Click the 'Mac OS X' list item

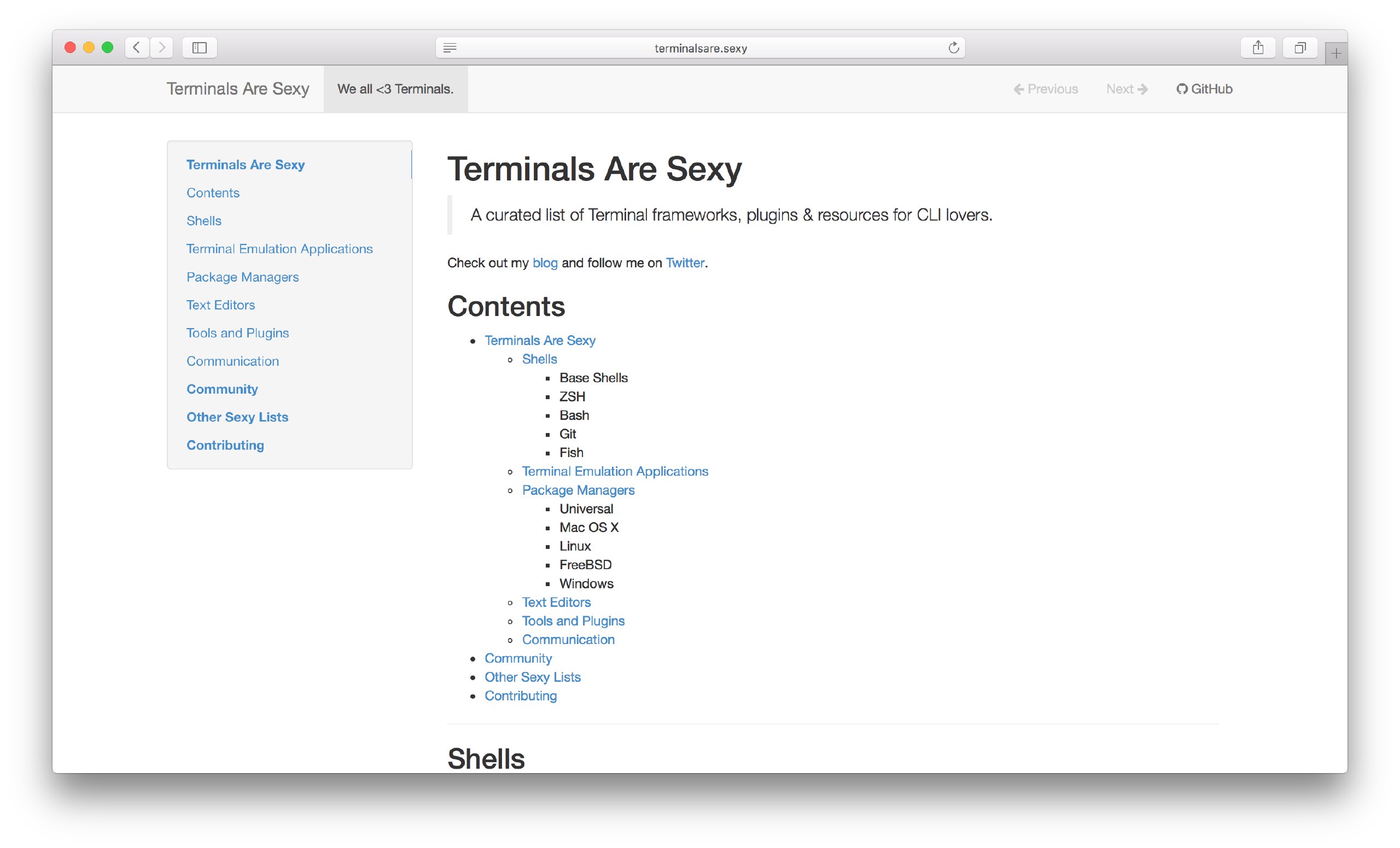pos(588,528)
